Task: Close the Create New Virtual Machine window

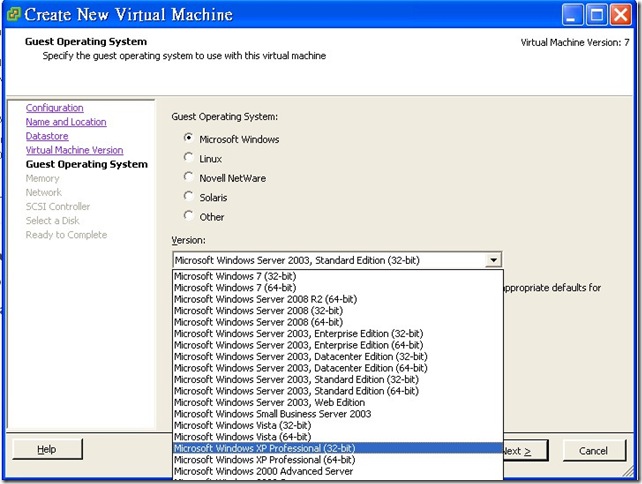Action: (621, 15)
